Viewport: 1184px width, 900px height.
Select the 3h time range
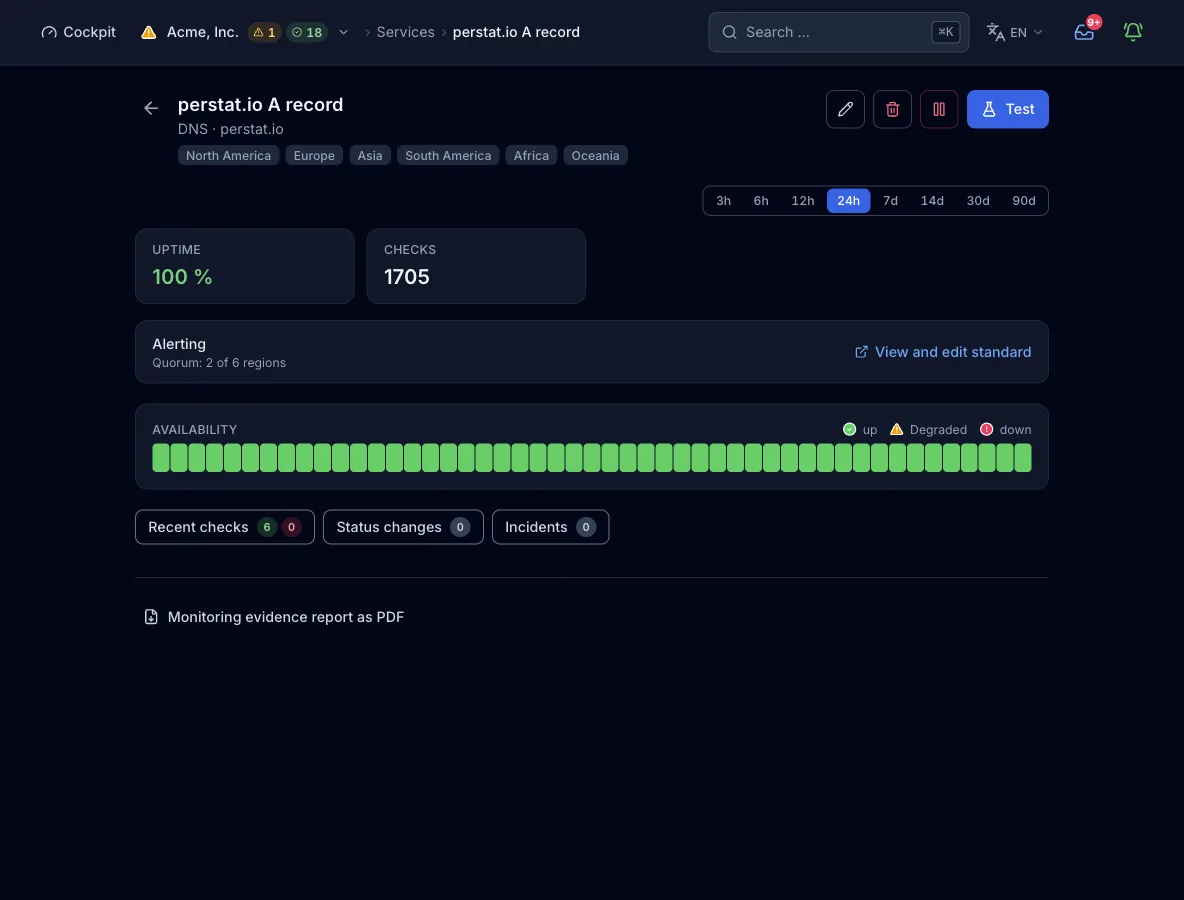point(723,201)
